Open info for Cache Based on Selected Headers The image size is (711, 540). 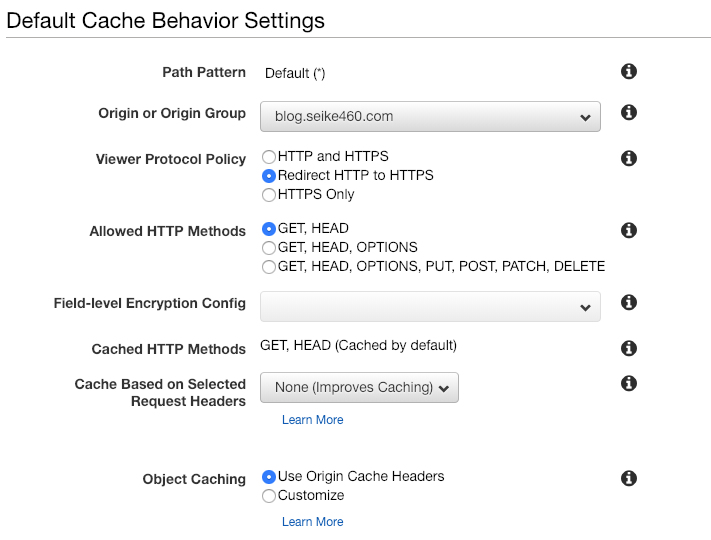[x=629, y=383]
